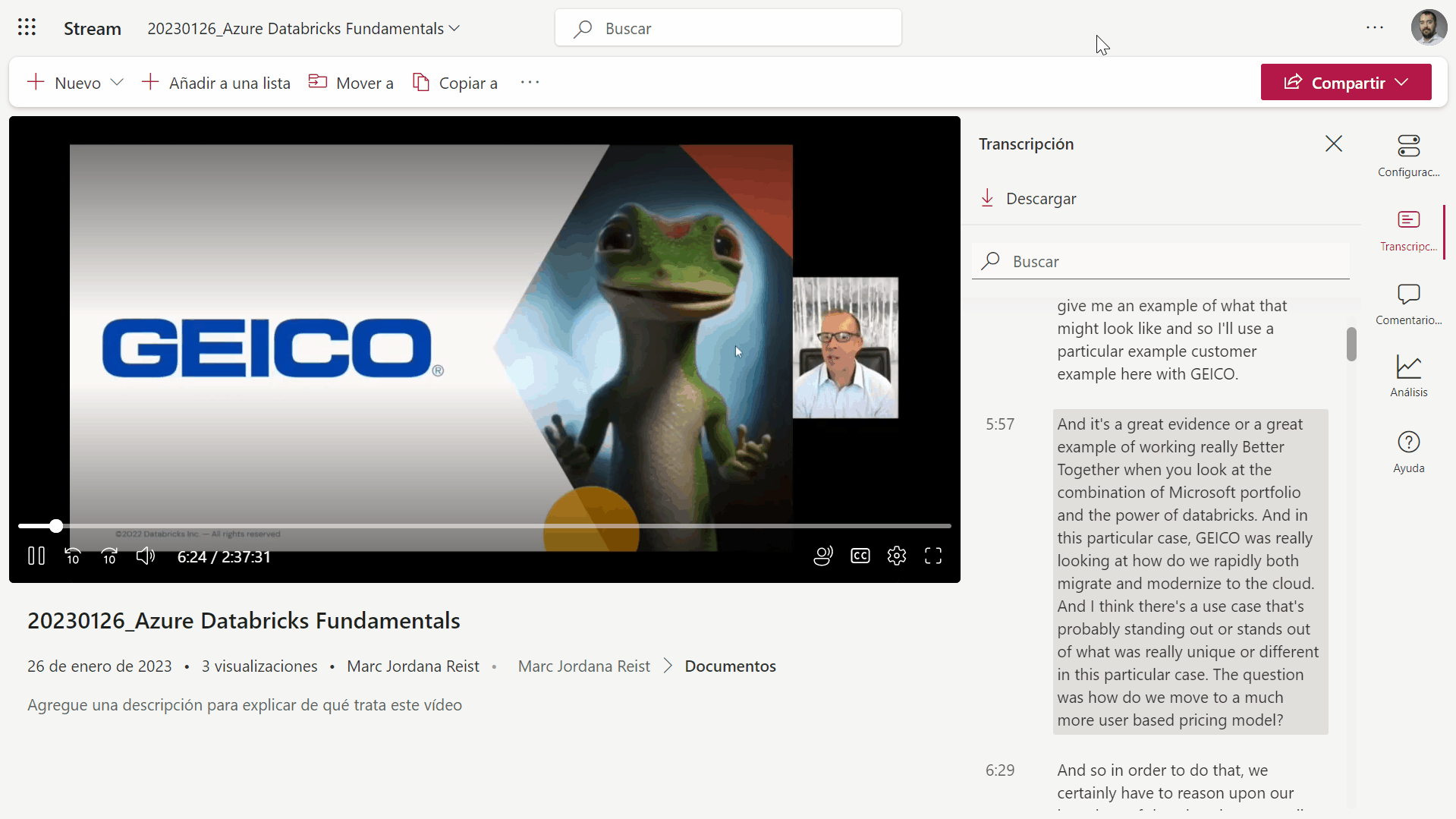Click the date 26 de enero de 2023
Viewport: 1456px width, 819px height.
99,666
